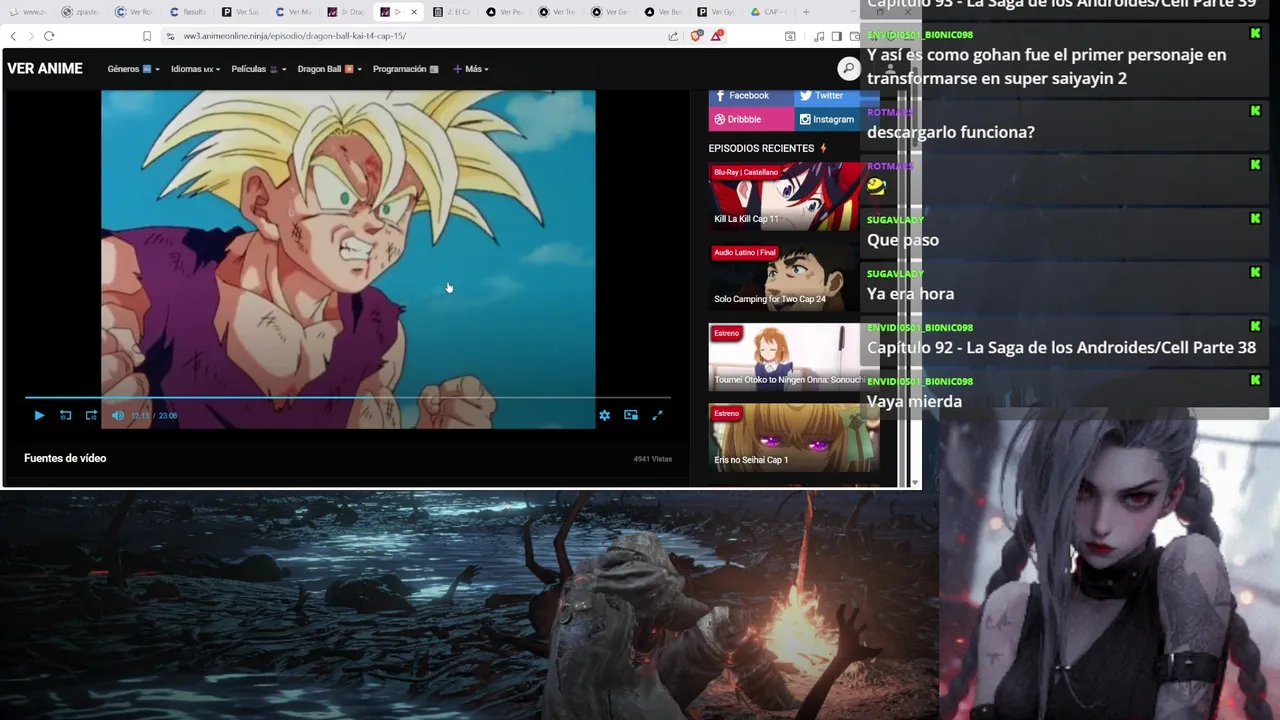Image resolution: width=1280 pixels, height=720 pixels.
Task: Open the Dribbble social button
Action: point(751,119)
